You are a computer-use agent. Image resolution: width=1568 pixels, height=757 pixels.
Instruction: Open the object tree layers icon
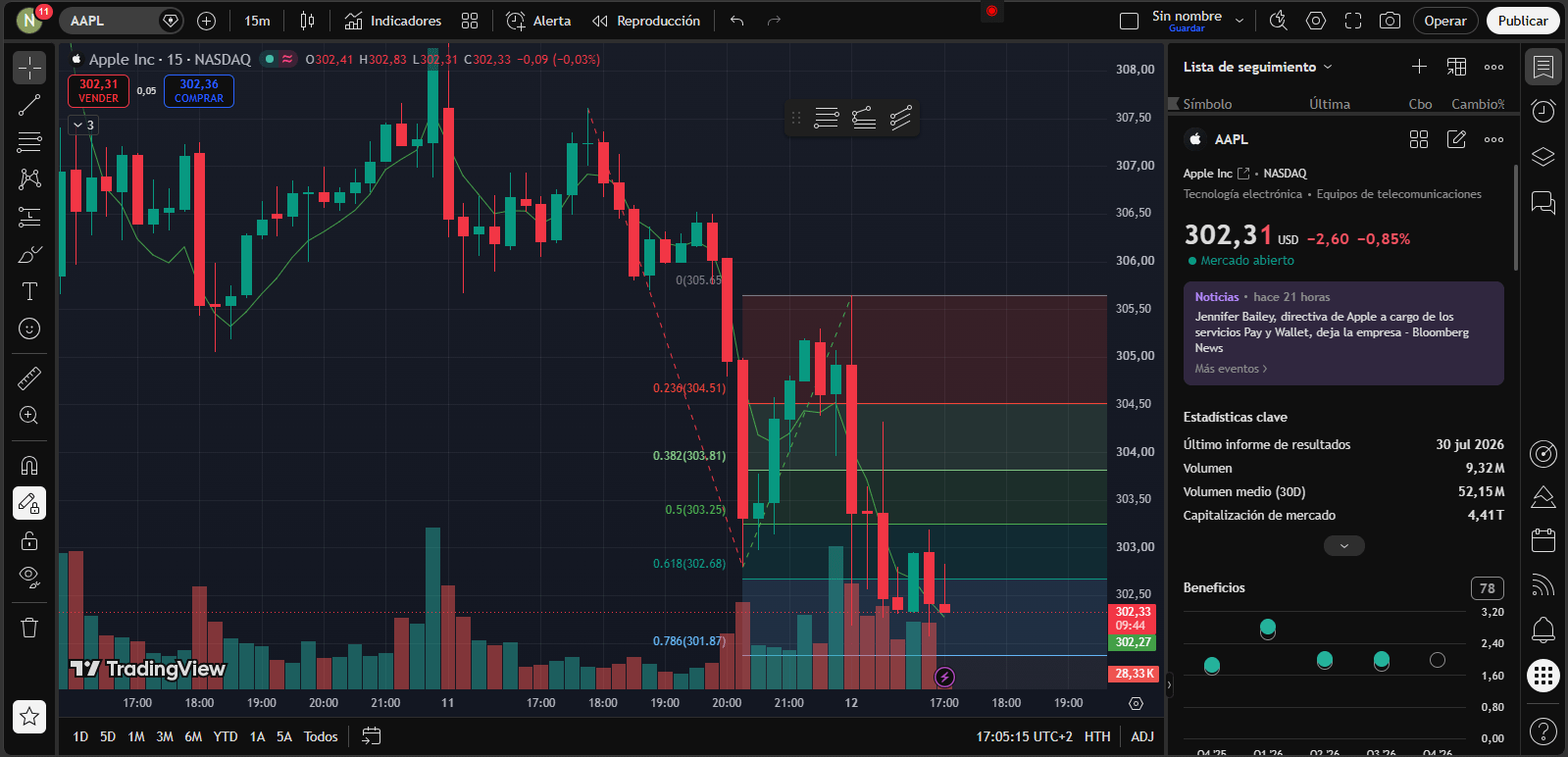point(1543,157)
